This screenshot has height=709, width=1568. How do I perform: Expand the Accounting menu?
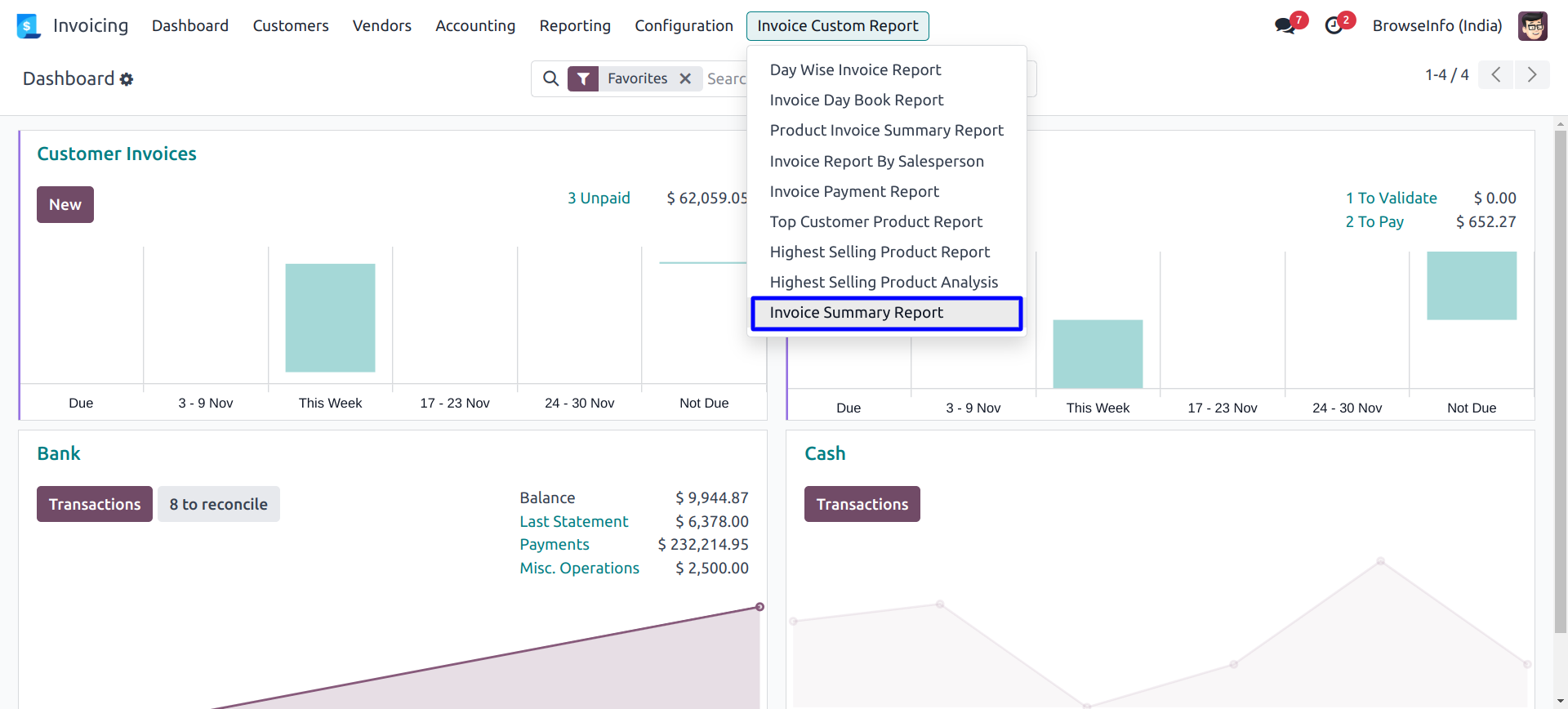point(475,26)
